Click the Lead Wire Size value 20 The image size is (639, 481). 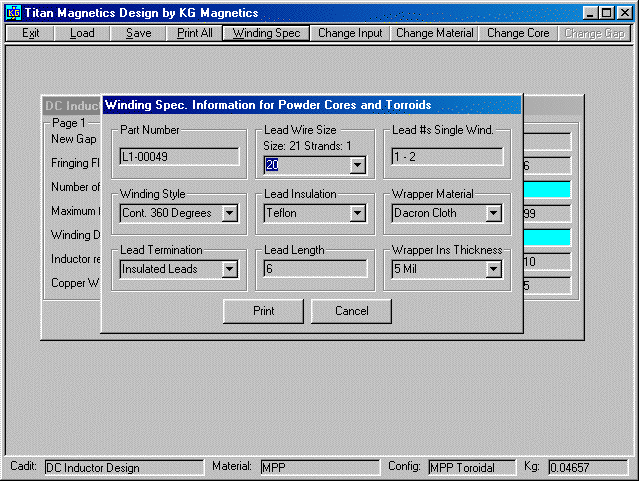(272, 165)
